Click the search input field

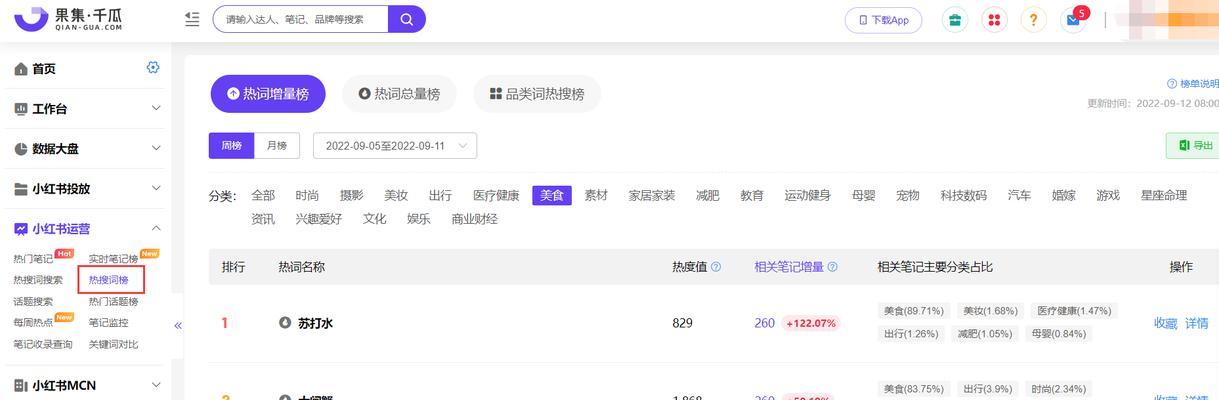300,19
